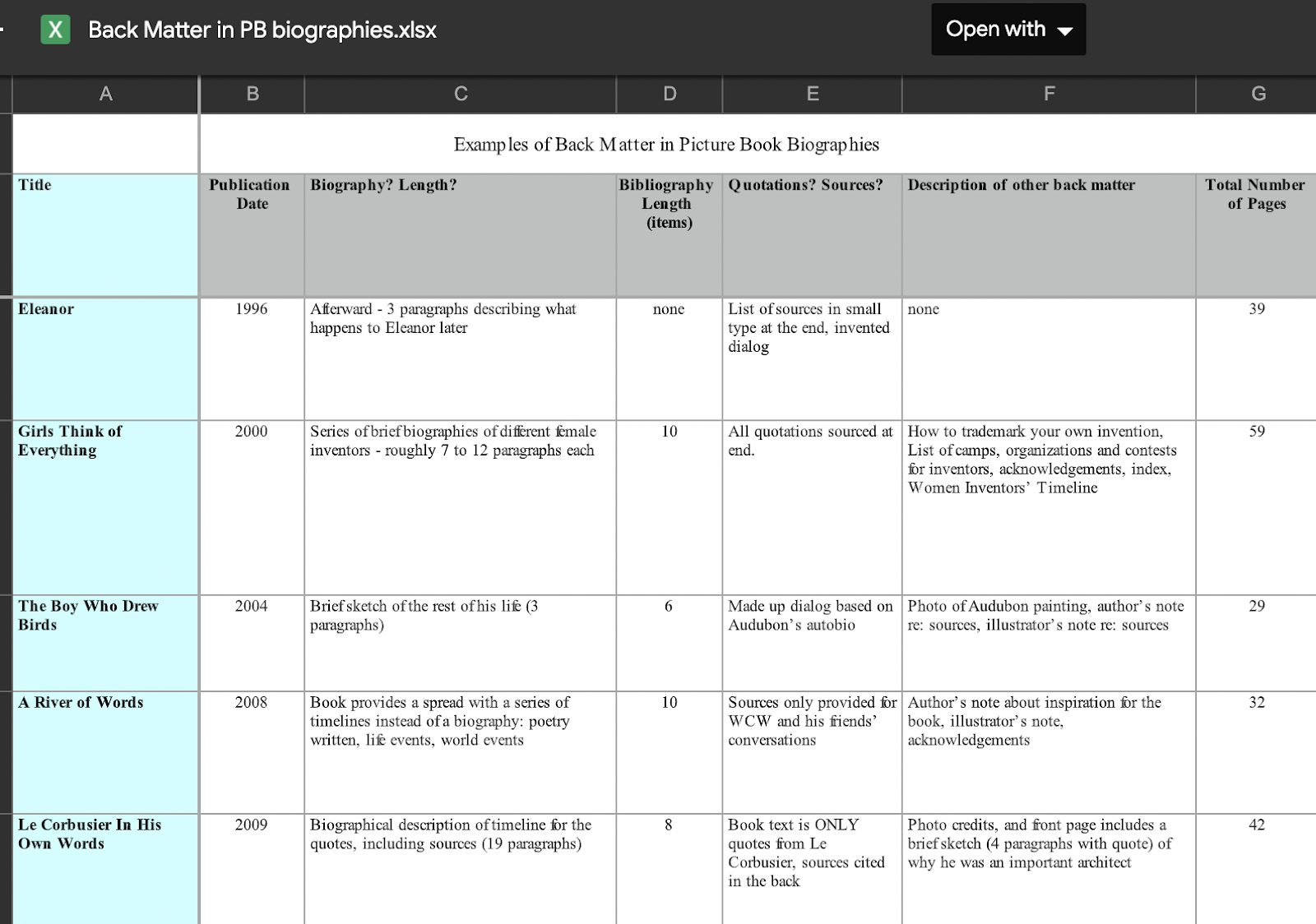
Task: Select column D header
Action: pos(670,95)
